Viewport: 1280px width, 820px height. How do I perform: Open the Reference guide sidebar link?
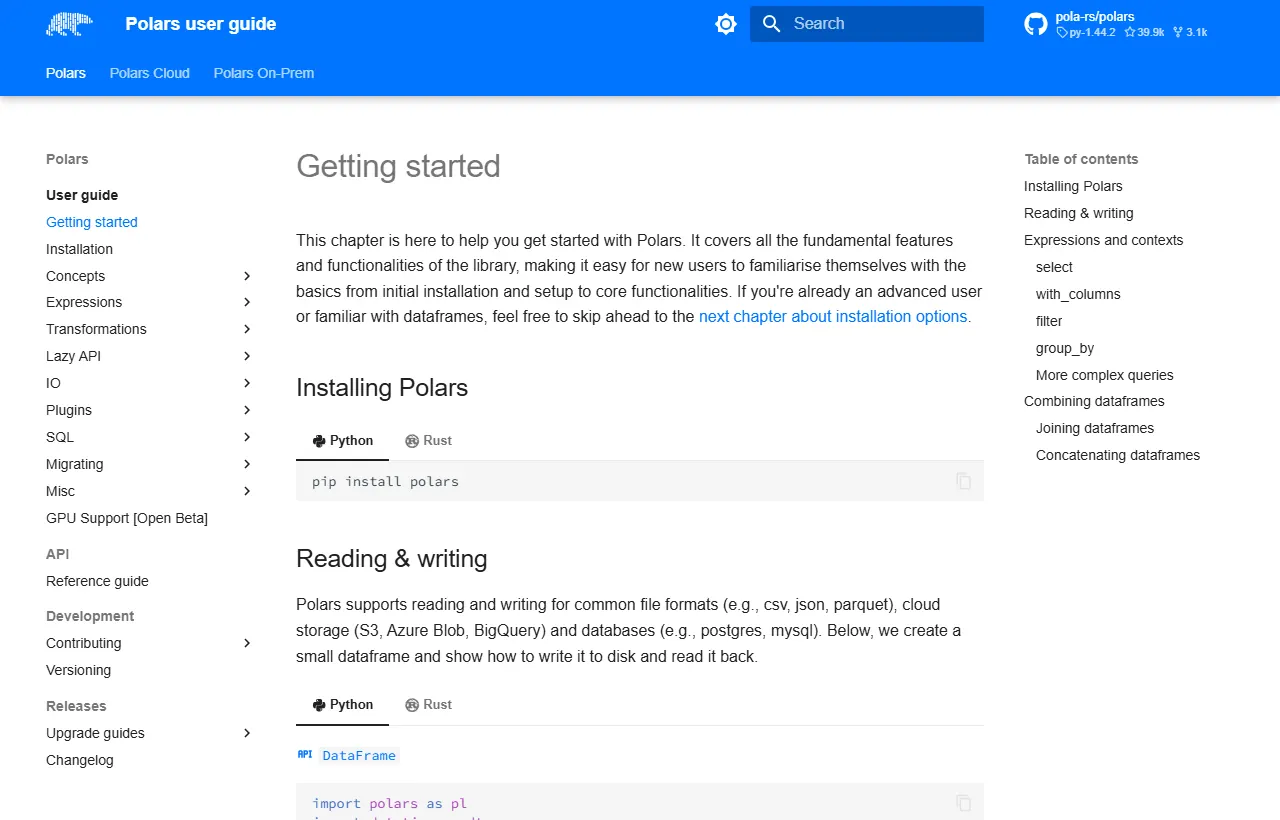point(97,581)
